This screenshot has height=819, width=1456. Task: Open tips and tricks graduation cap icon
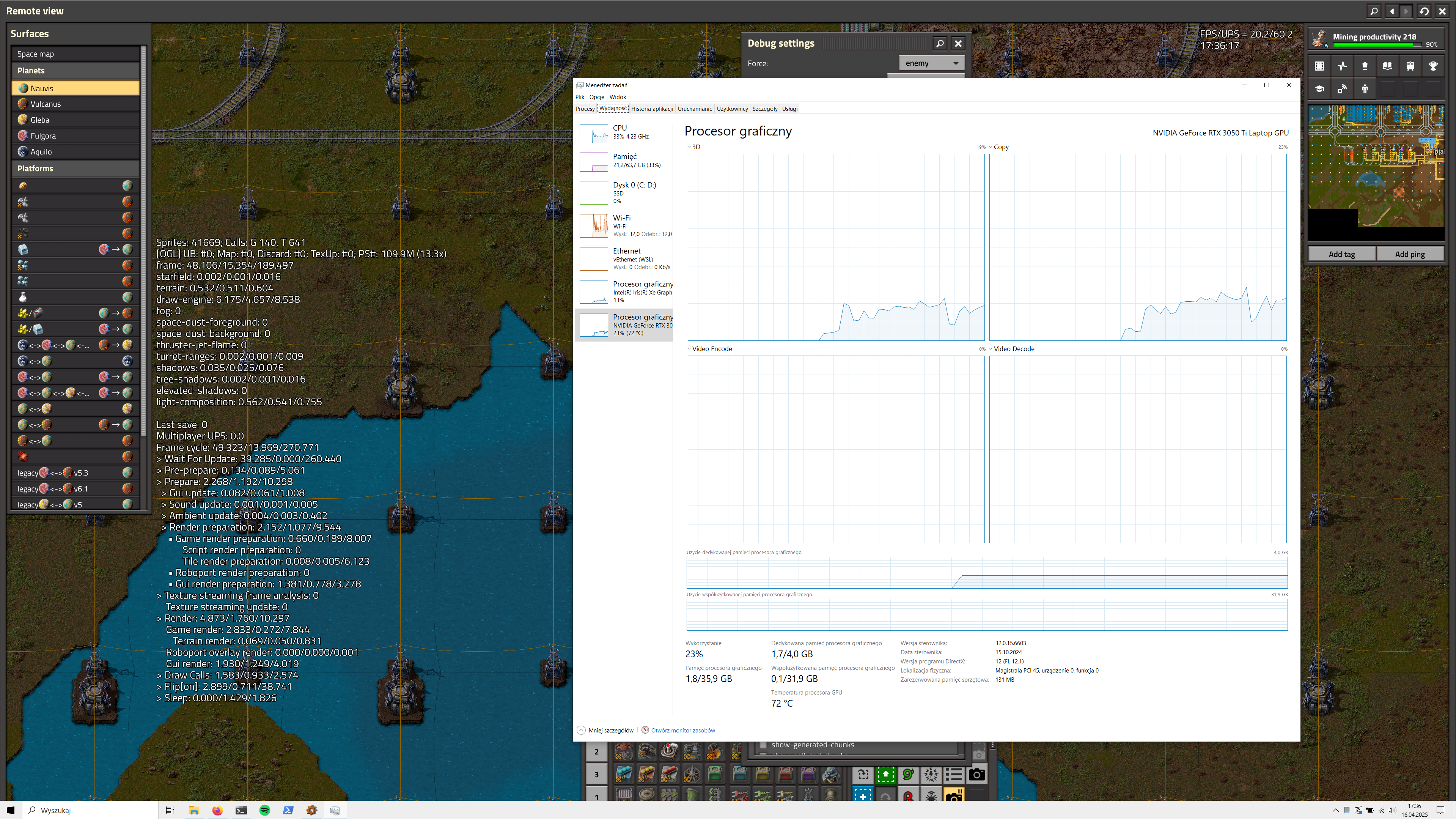pyautogui.click(x=1319, y=89)
